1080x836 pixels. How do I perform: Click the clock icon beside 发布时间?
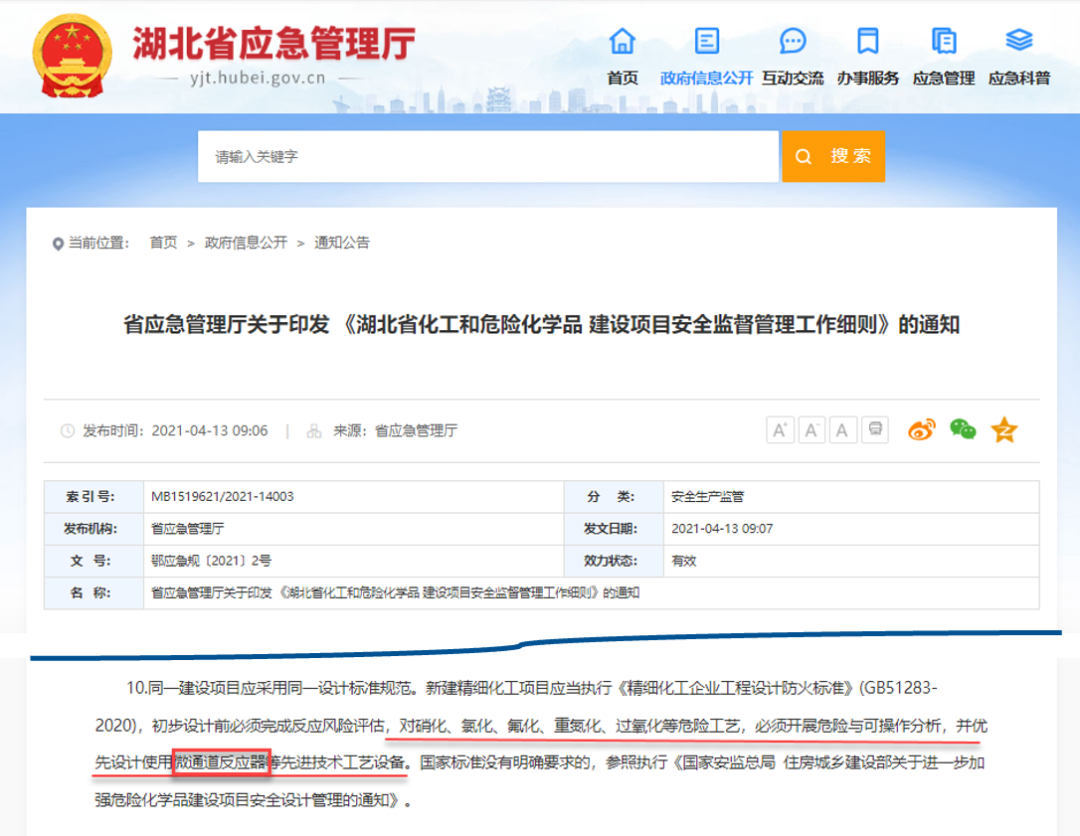[68, 431]
